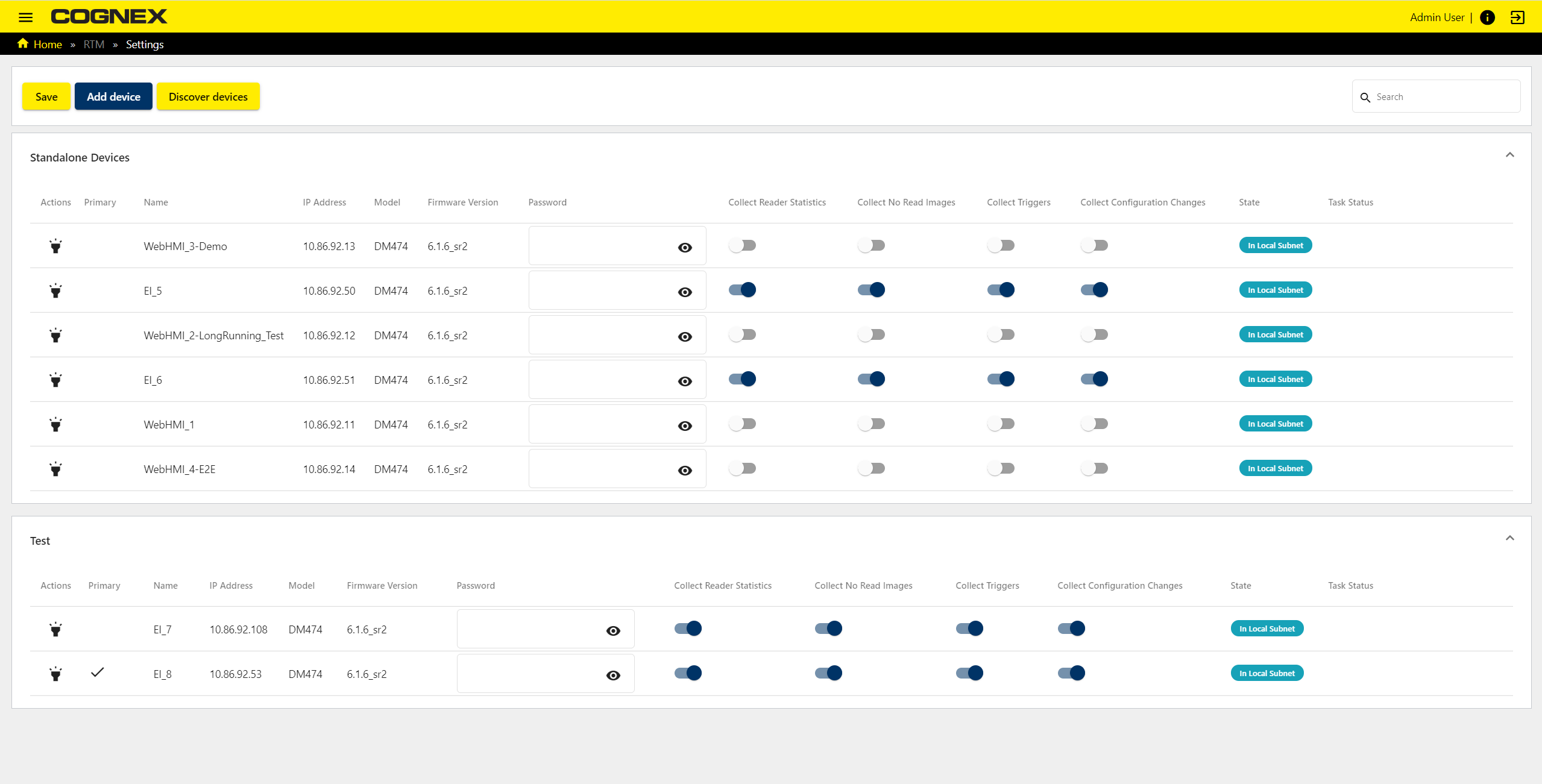Click the info icon in the header
This screenshot has width=1542, height=784.
pyautogui.click(x=1487, y=17)
